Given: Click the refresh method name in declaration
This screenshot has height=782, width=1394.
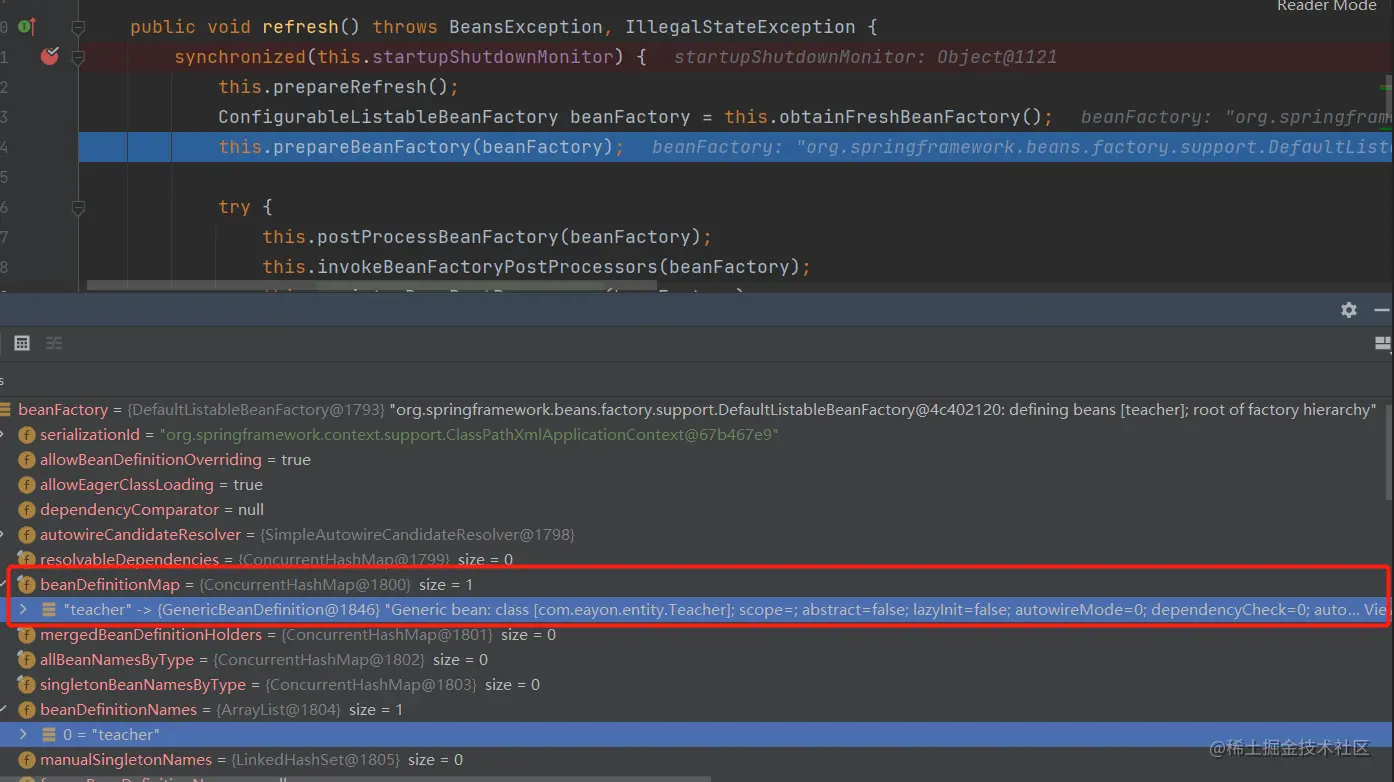Looking at the screenshot, I should click(x=300, y=27).
